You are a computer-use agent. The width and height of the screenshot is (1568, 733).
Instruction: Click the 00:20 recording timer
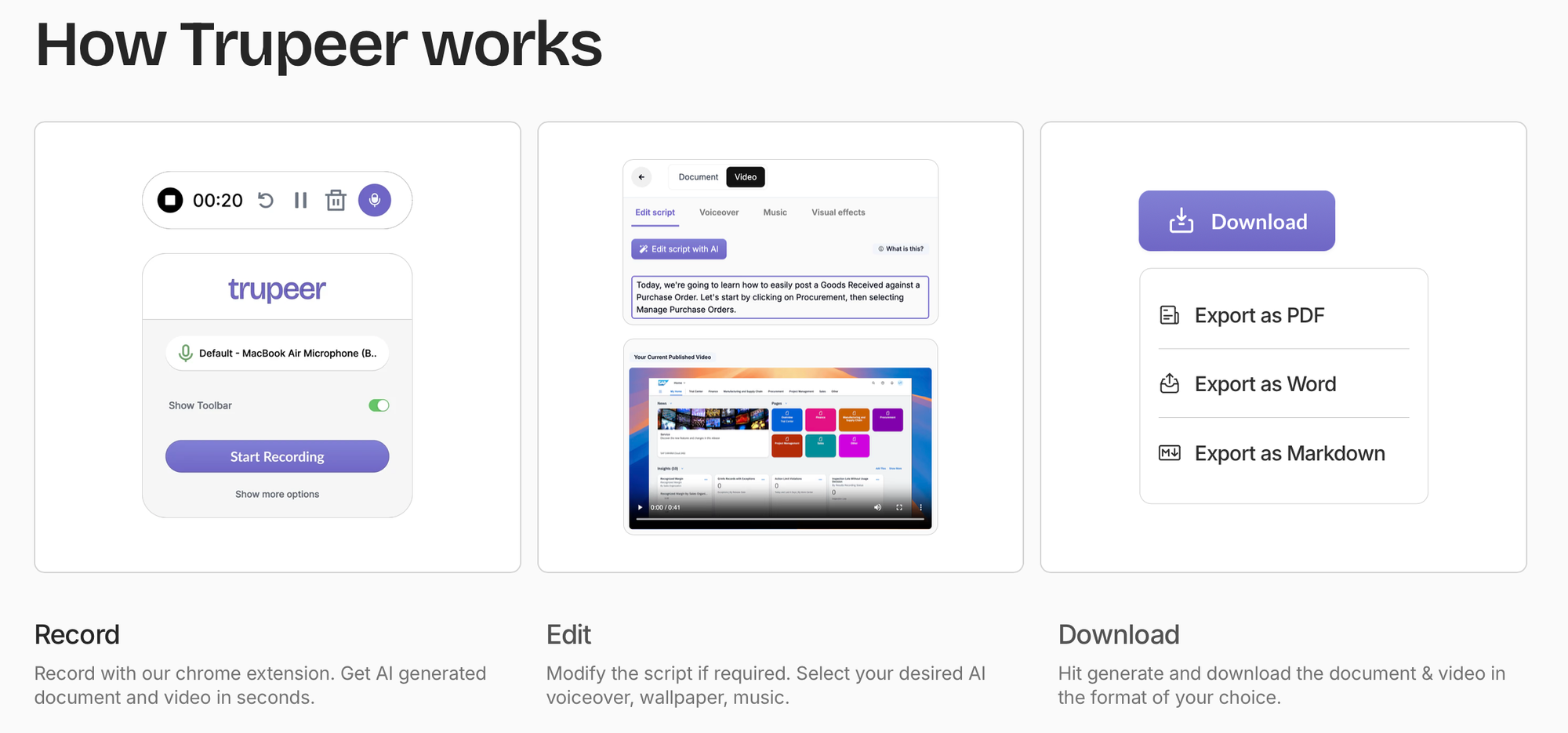tap(218, 201)
